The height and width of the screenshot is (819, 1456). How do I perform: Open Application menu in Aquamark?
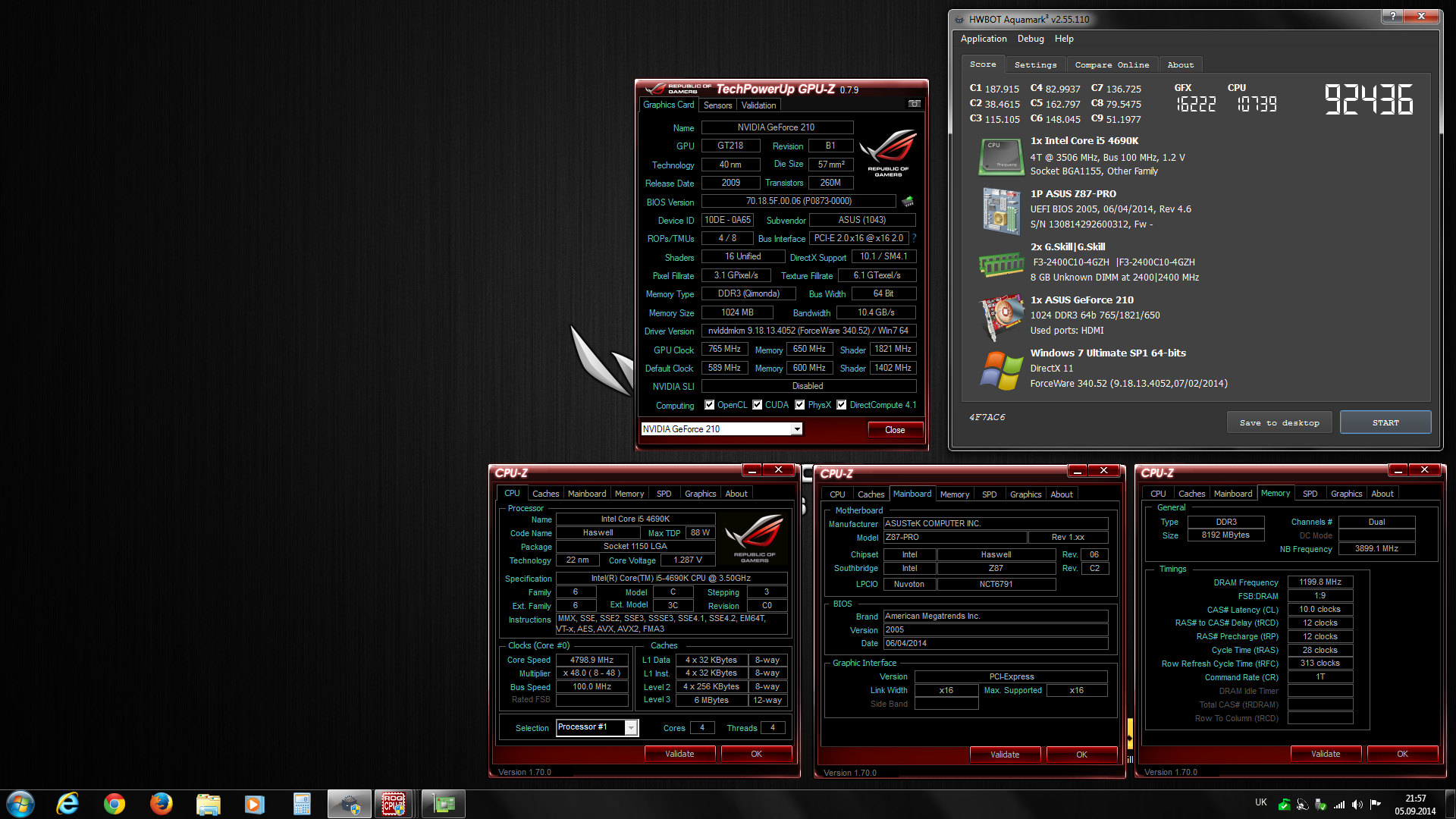[984, 39]
